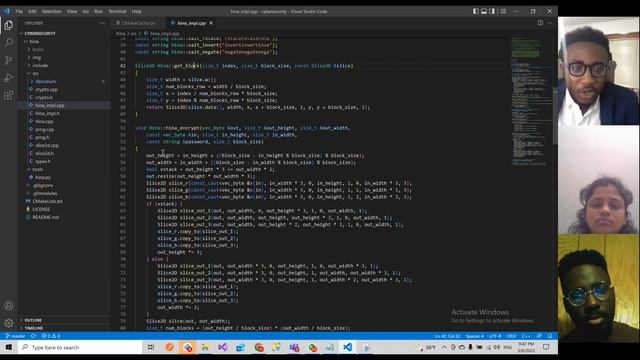The image size is (640, 360).
Task: Click Spaces: 4 indentation setting
Action: click(475, 336)
